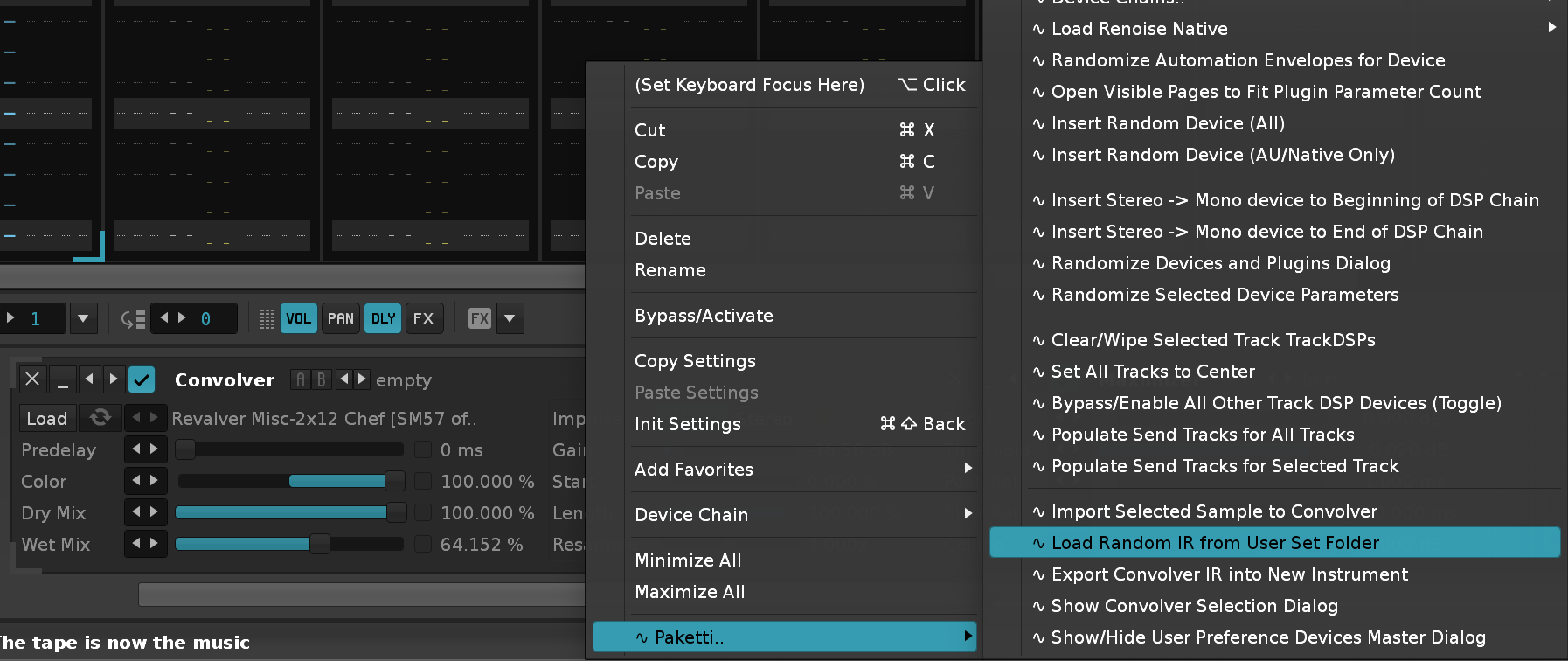1568x661 pixels.
Task: Move Convolver device left in chain
Action: click(x=88, y=379)
